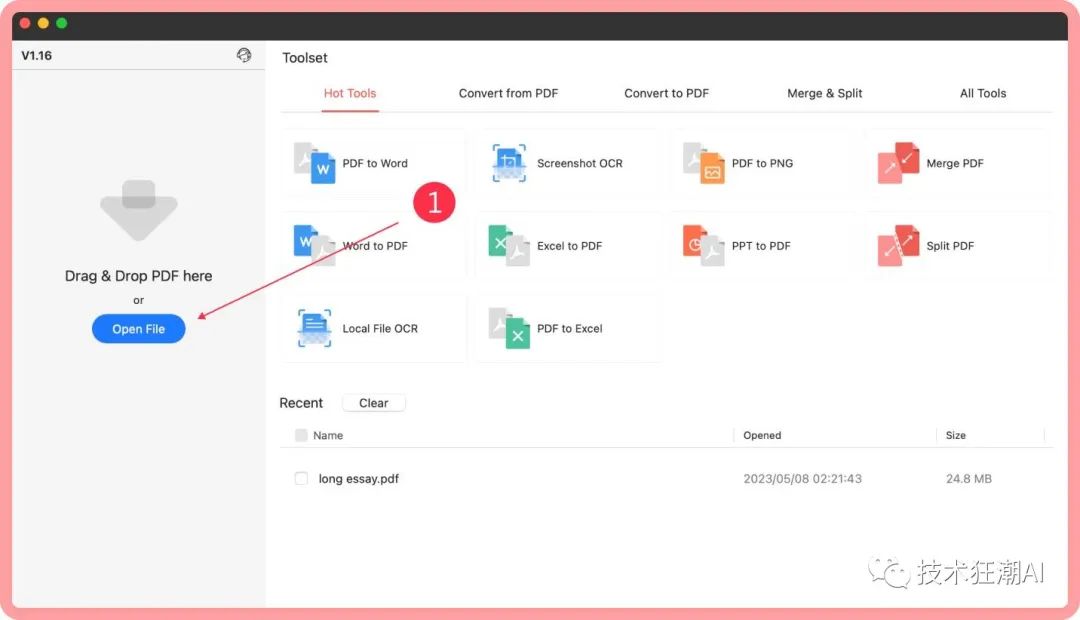Click the Screenshot OCR label
The image size is (1080, 620).
(x=579, y=163)
